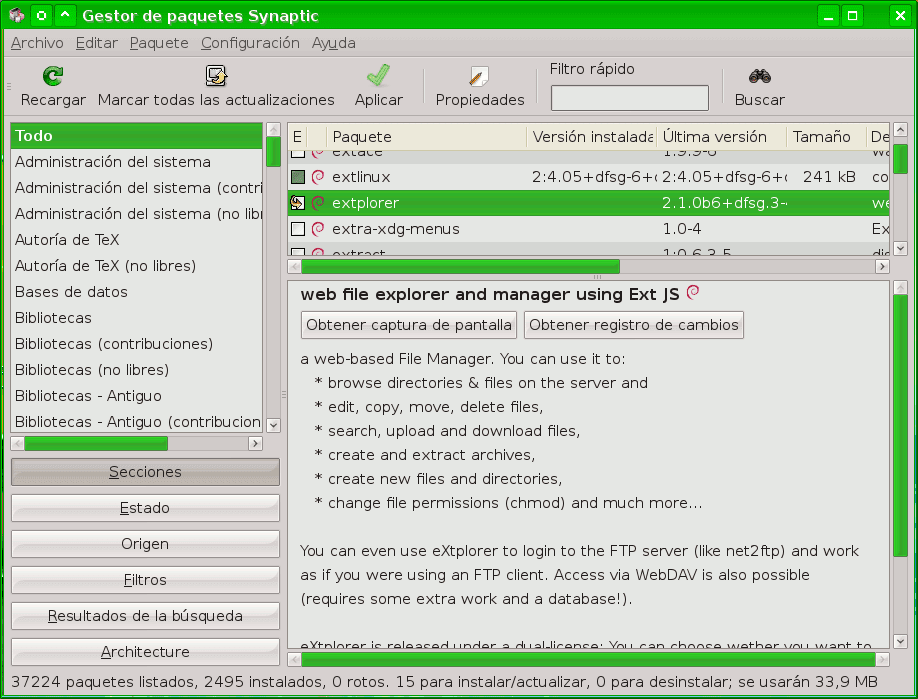The height and width of the screenshot is (699, 918).
Task: Click description pane vertical scrollbar thumb
Action: click(900, 425)
